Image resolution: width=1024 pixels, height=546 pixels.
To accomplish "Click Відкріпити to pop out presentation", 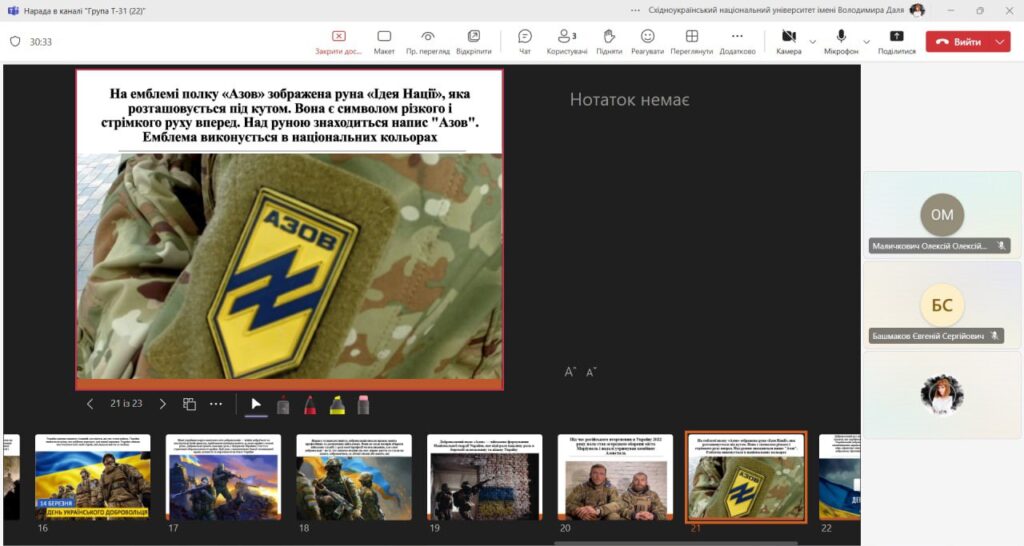I will 473,41.
